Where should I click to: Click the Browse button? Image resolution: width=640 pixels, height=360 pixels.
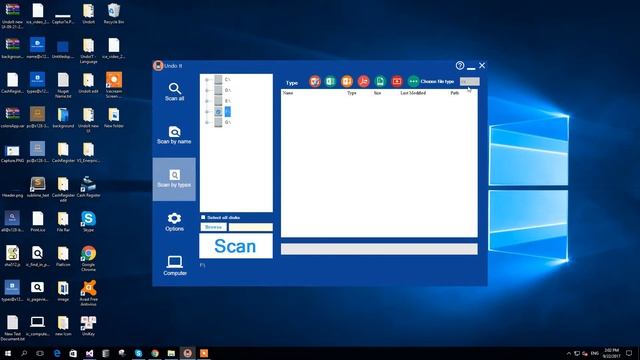pyautogui.click(x=213, y=227)
